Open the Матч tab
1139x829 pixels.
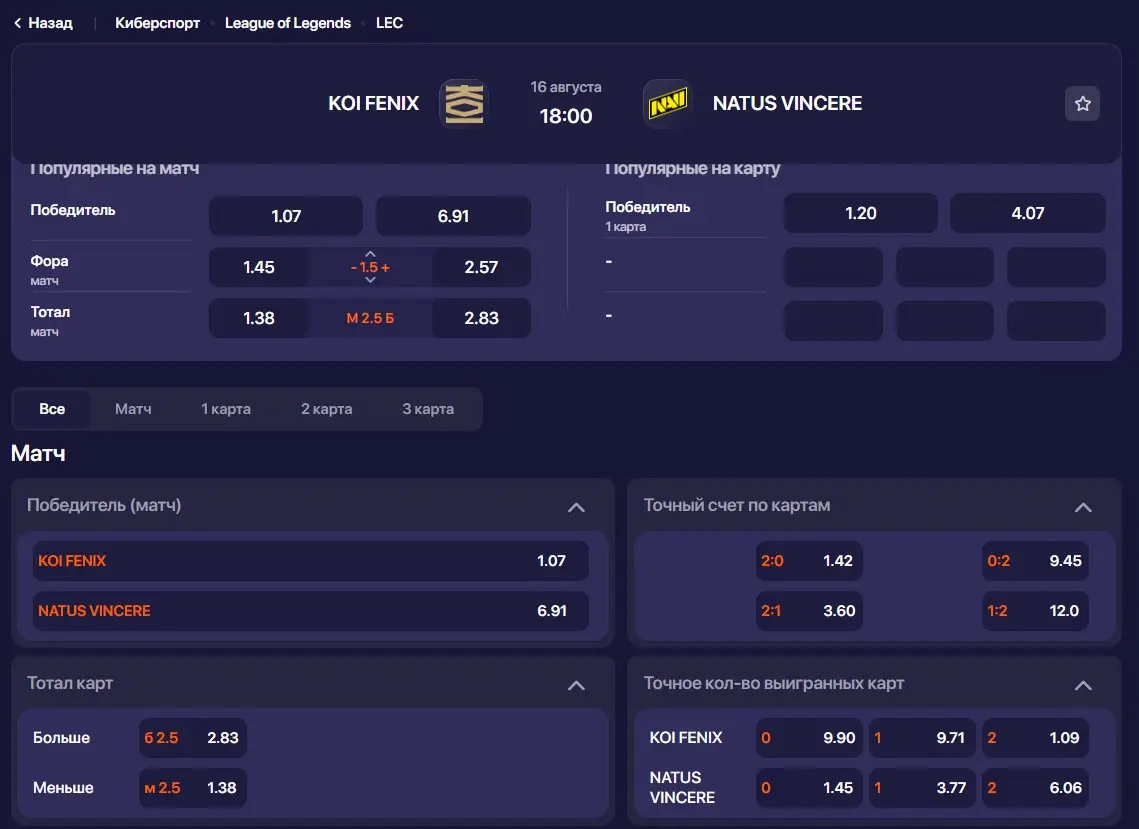pos(134,409)
